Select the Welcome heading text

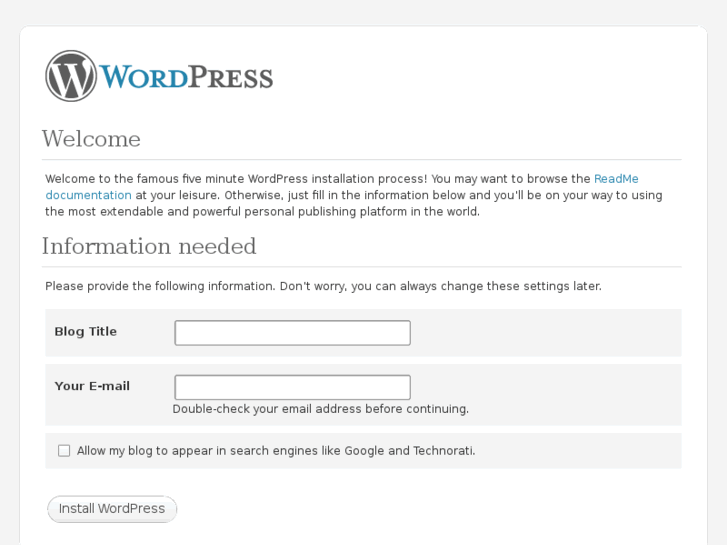(x=91, y=139)
